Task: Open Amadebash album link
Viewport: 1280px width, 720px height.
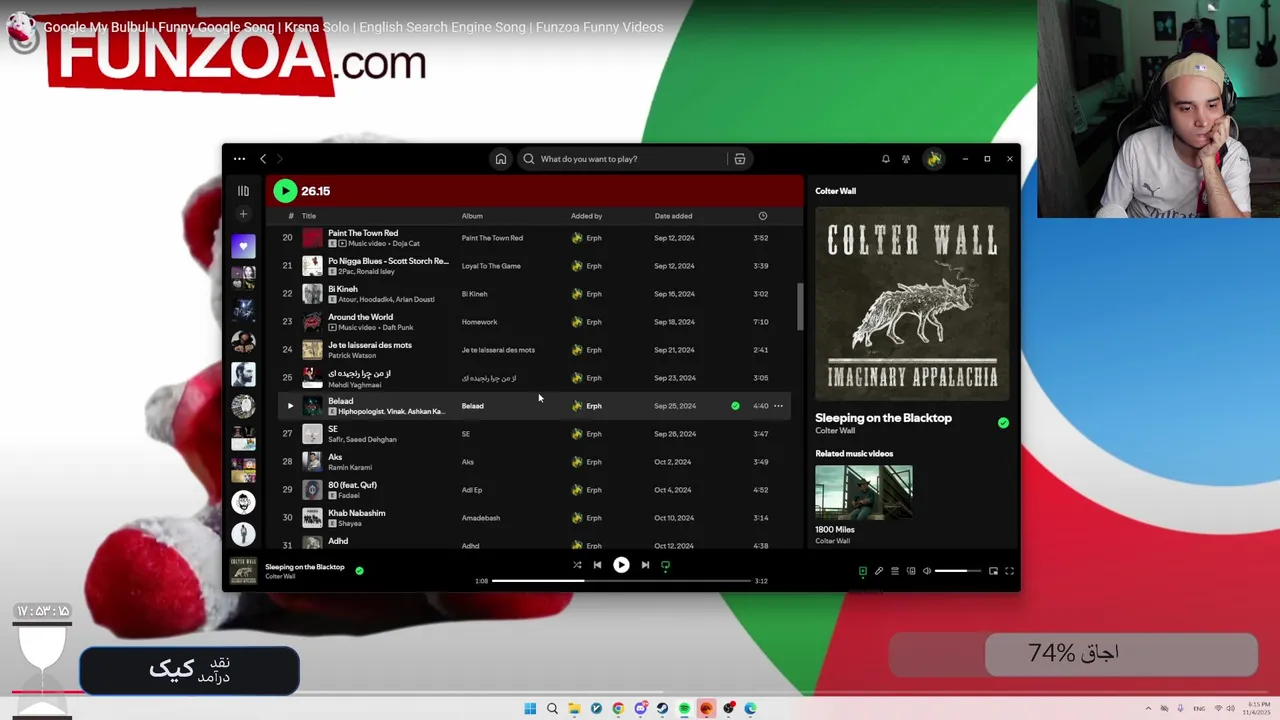Action: coord(480,518)
